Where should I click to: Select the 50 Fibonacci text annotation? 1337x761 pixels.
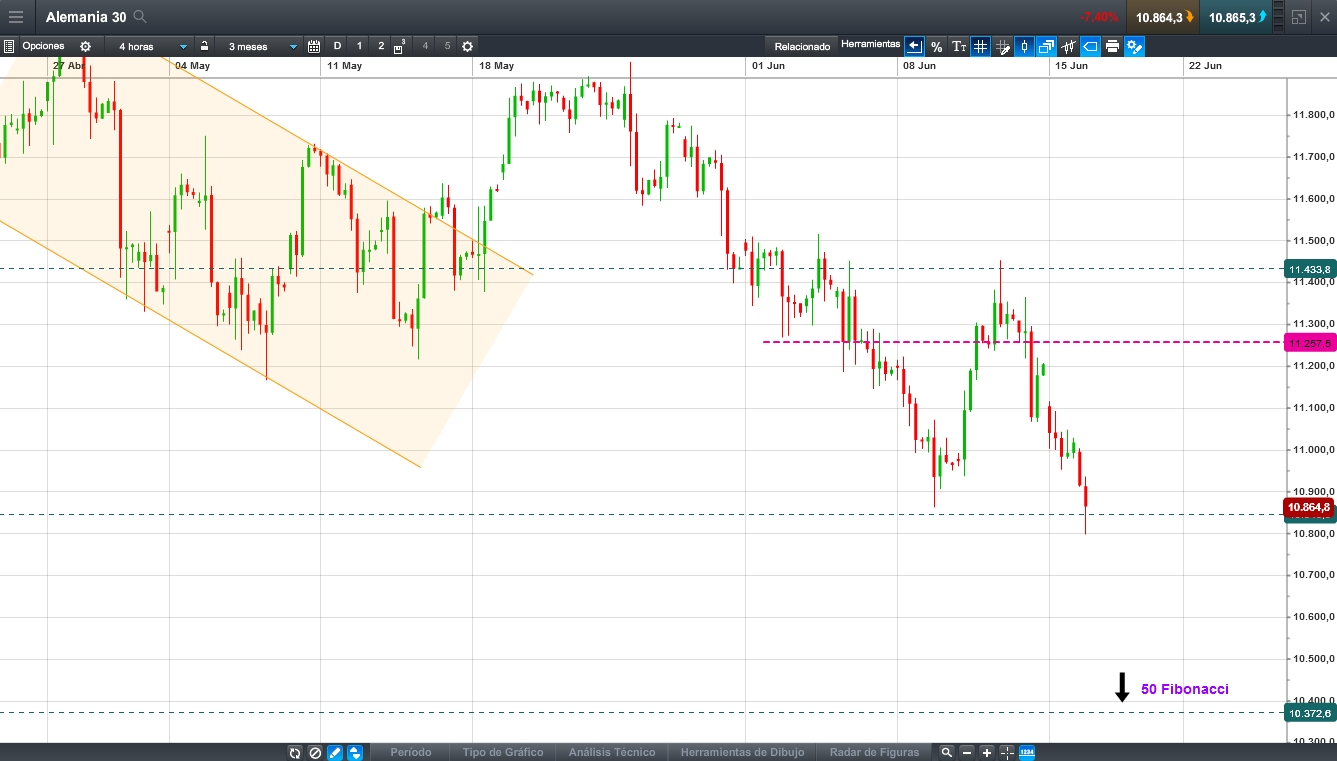tap(1184, 689)
